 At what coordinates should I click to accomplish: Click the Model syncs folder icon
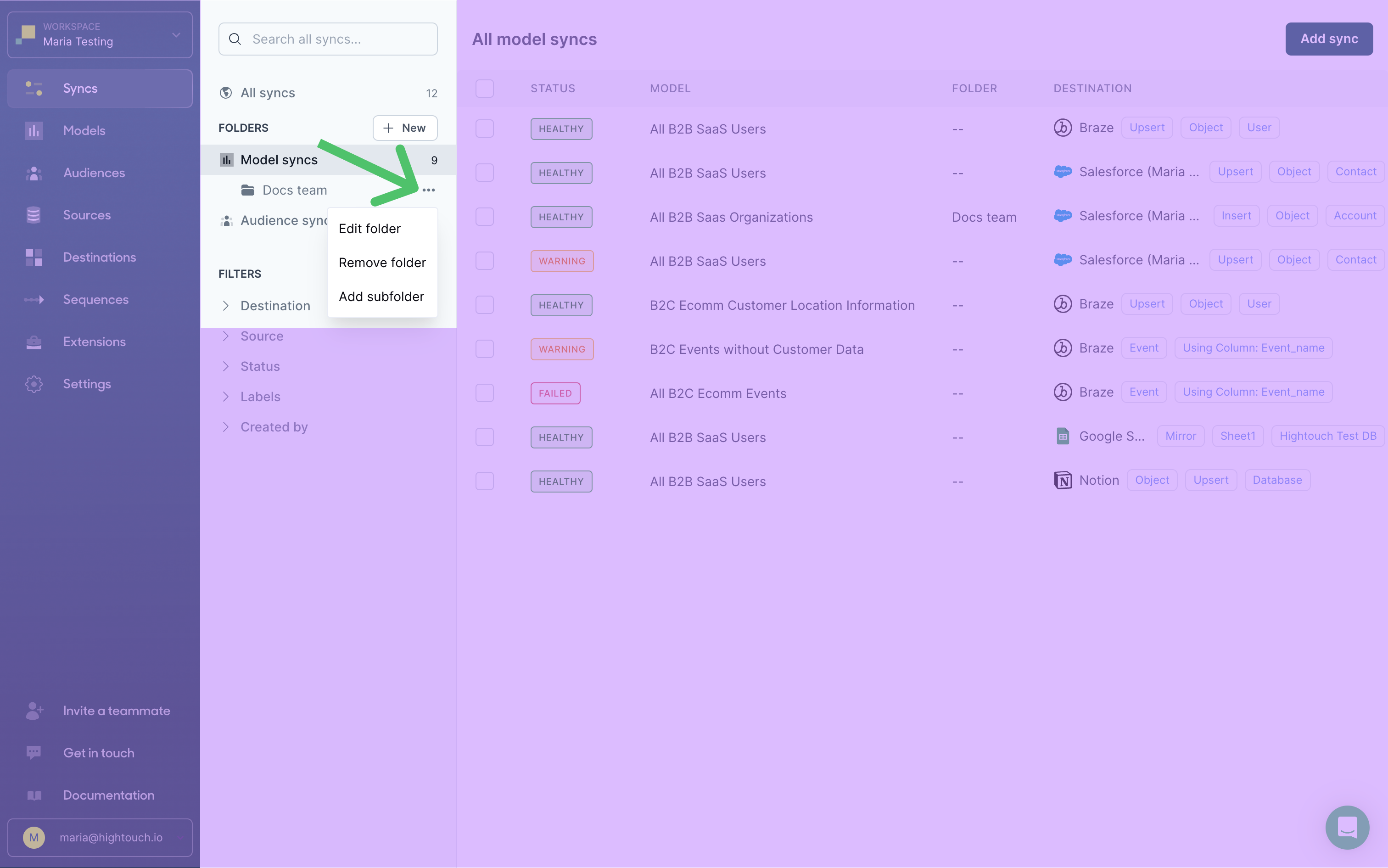(227, 160)
